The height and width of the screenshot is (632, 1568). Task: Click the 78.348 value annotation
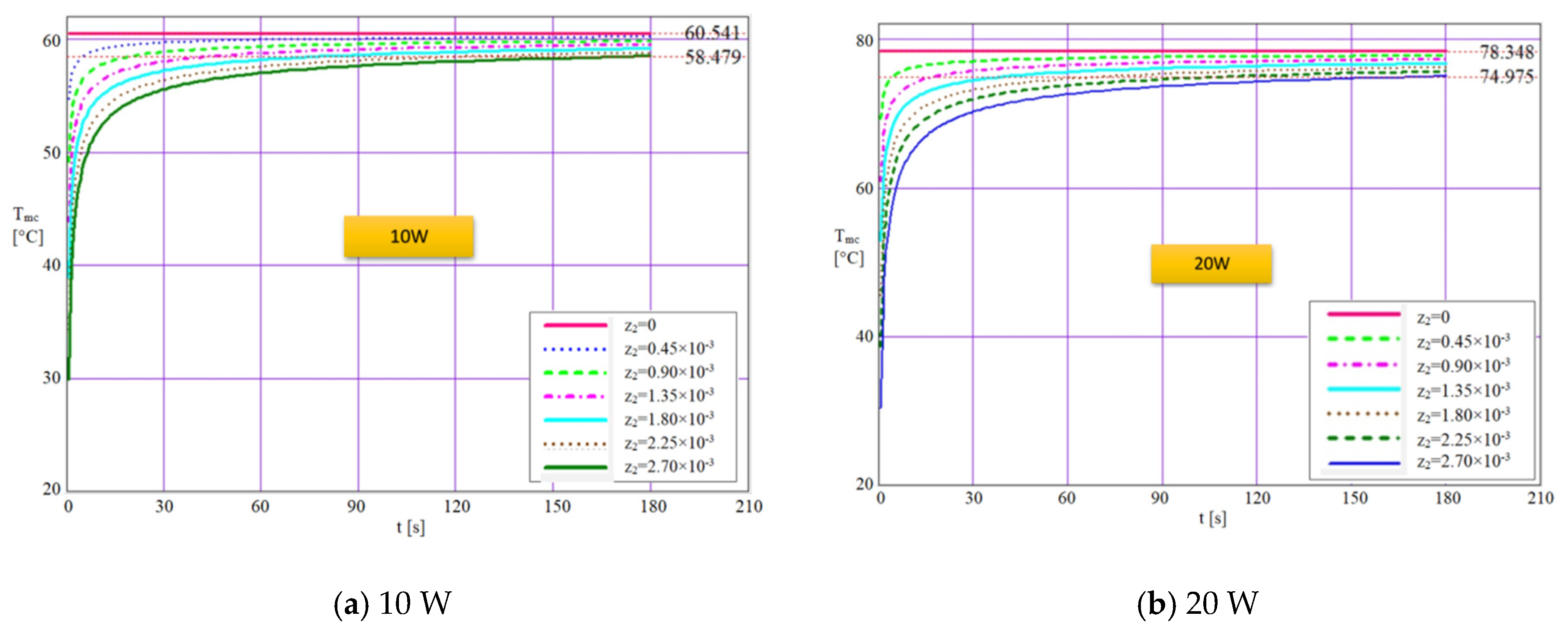click(1506, 52)
